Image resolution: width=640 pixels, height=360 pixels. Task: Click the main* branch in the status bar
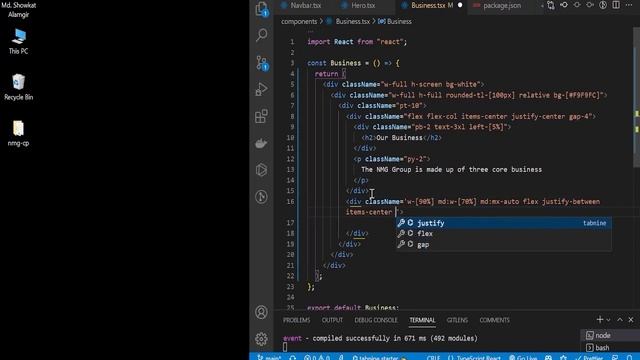269,357
